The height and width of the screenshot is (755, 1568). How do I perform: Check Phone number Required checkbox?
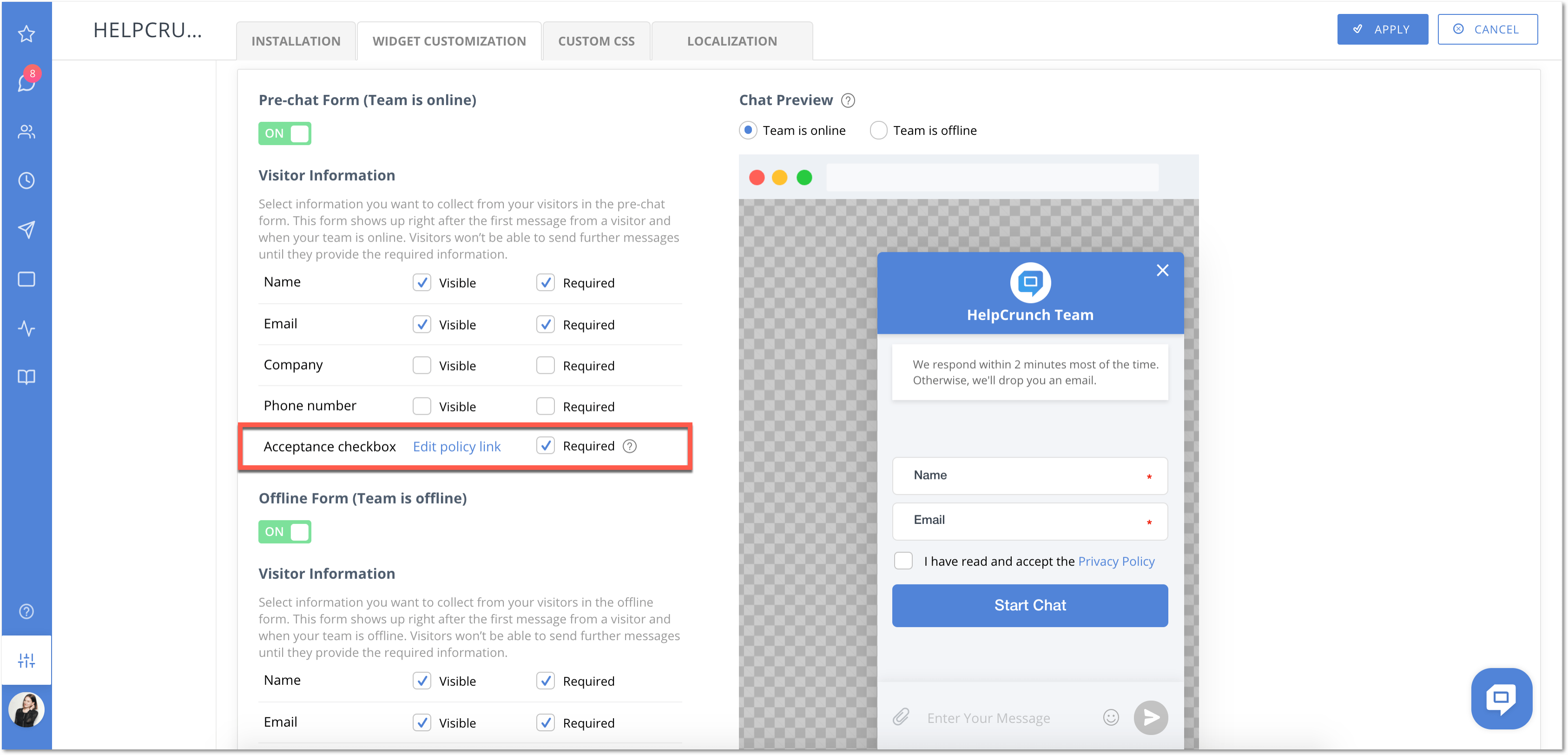pyautogui.click(x=546, y=406)
